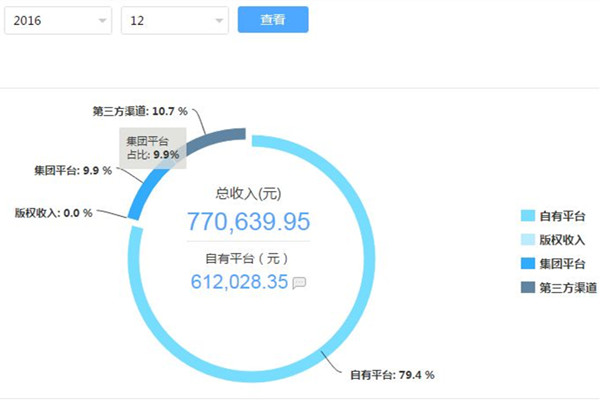
Task: Click the 集团平台 legend color square
Action: pos(528,264)
